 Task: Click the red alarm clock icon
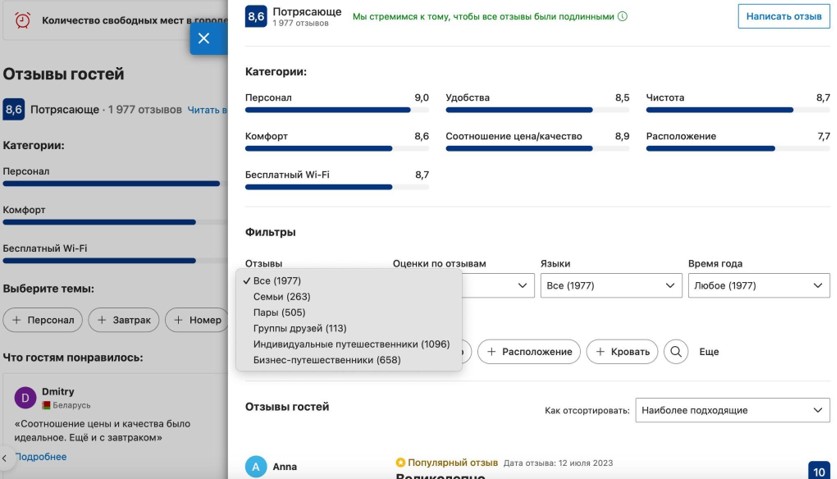click(23, 20)
